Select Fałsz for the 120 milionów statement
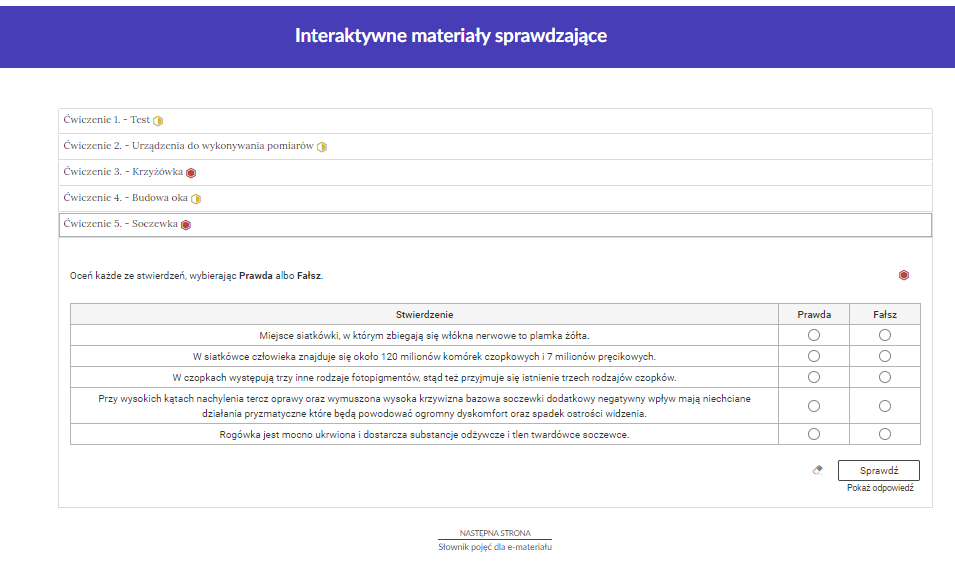The image size is (955, 562). [884, 356]
